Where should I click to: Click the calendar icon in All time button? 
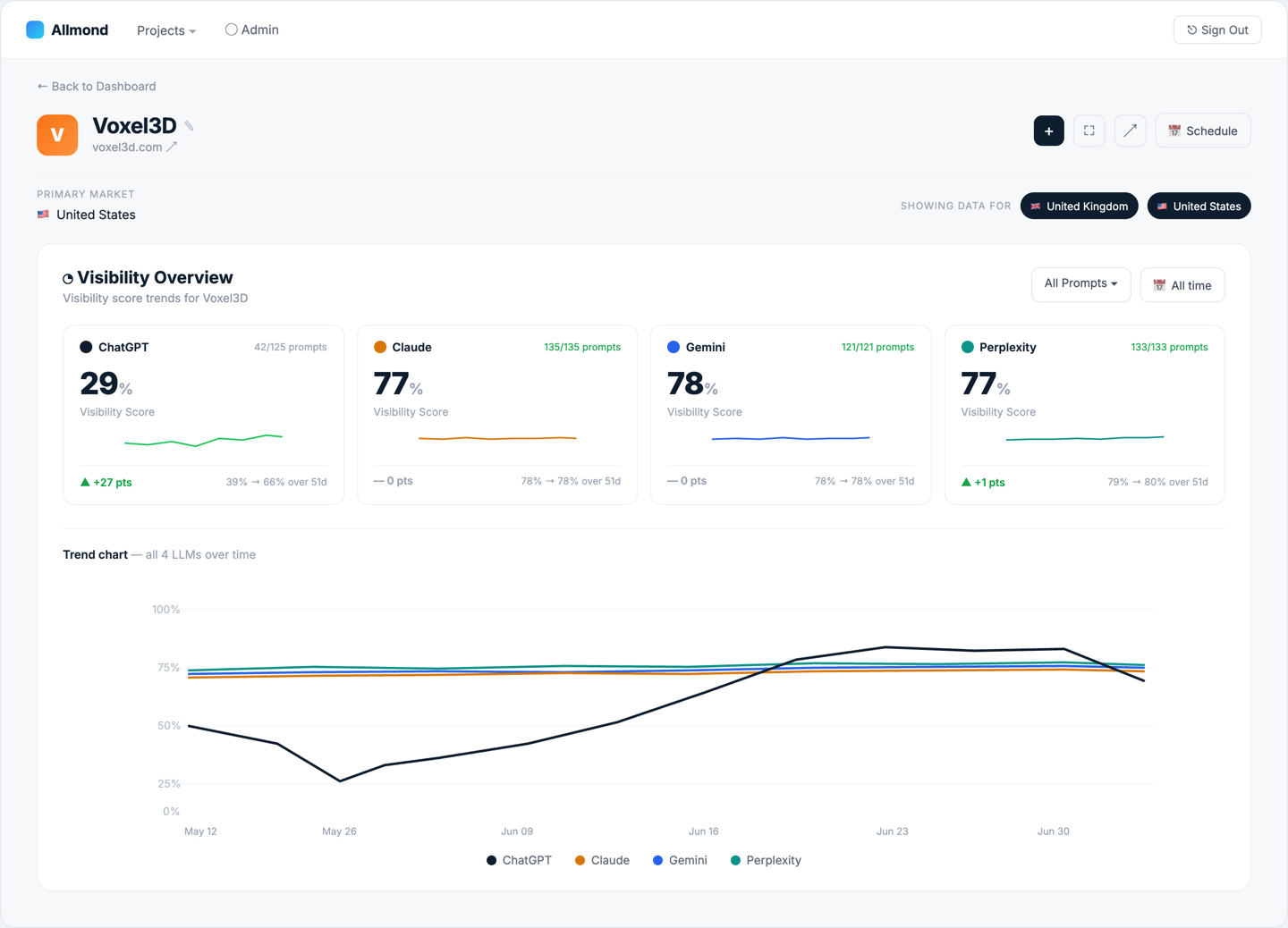point(1159,285)
